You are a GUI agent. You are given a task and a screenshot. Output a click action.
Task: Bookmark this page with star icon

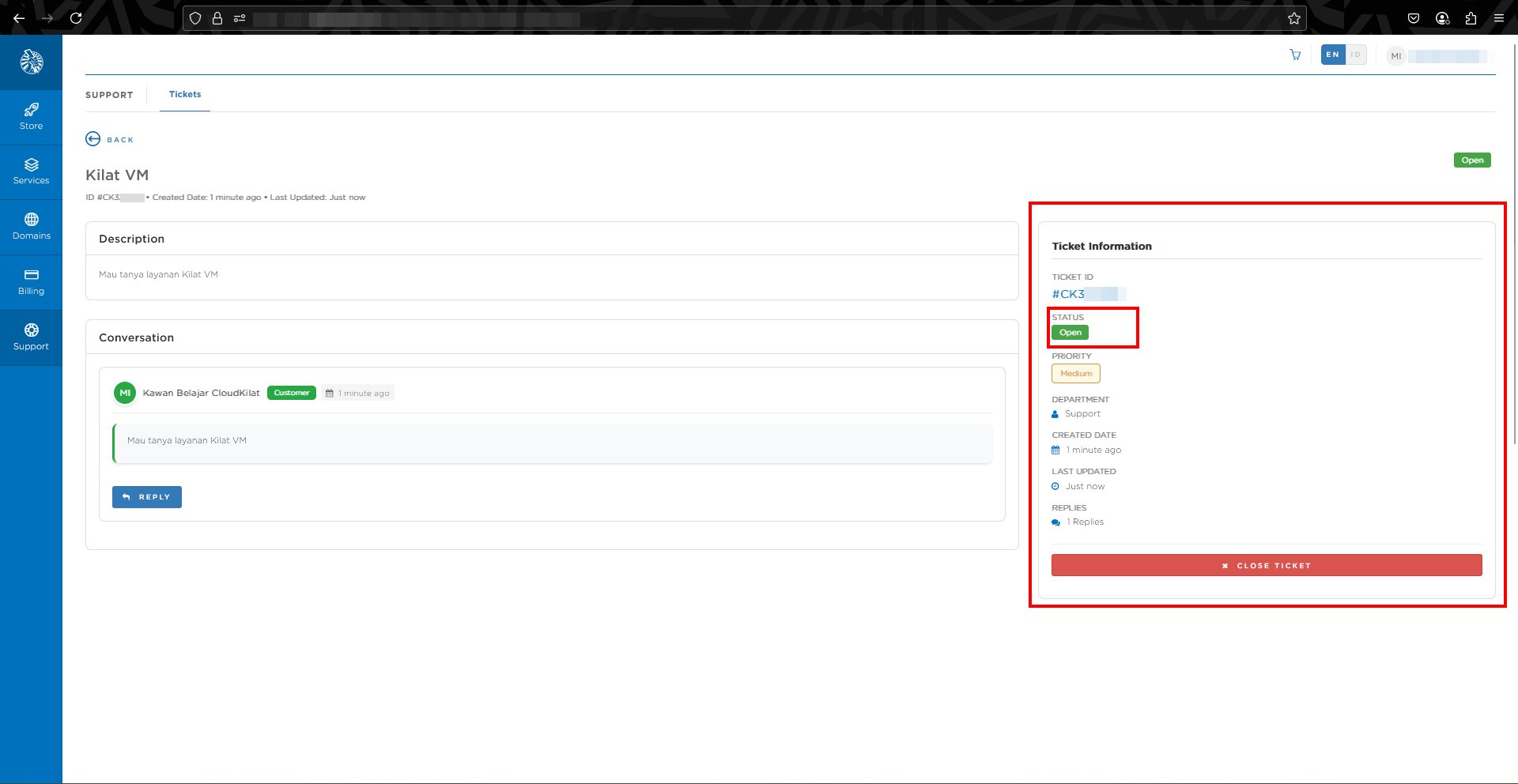[1293, 18]
